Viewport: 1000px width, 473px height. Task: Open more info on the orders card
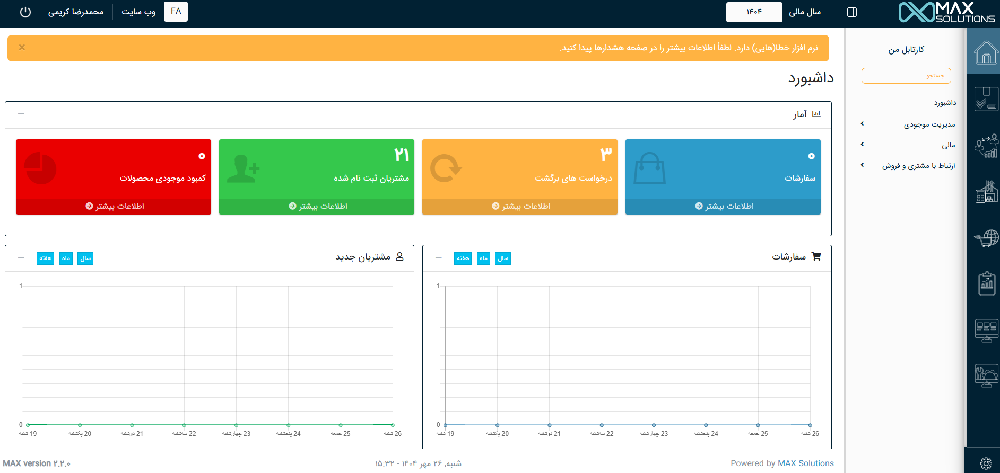(723, 207)
